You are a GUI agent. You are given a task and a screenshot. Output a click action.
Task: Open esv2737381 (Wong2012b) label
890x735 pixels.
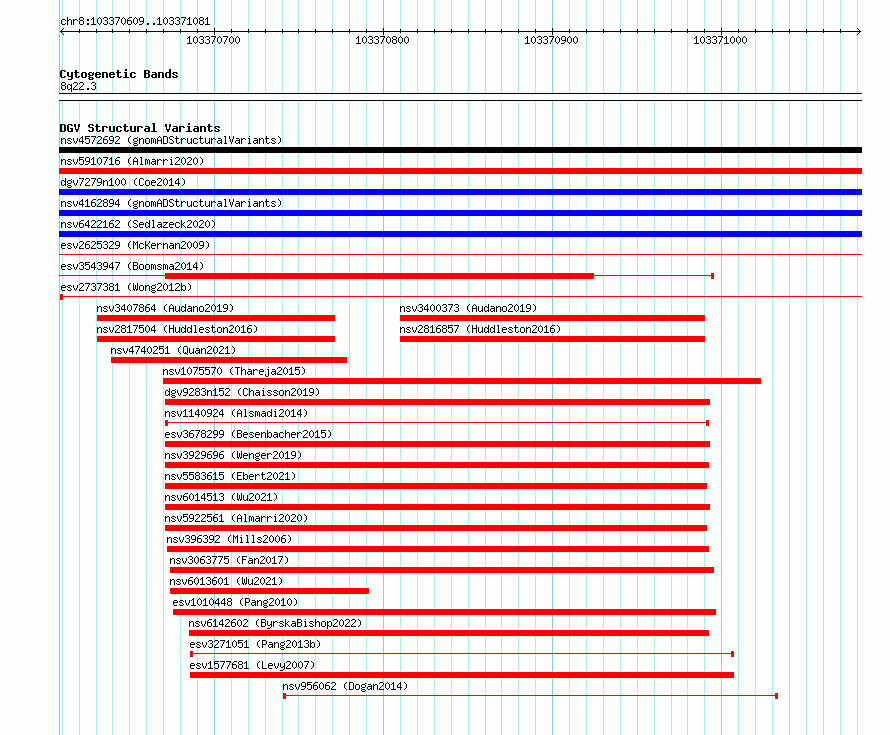[x=126, y=287]
